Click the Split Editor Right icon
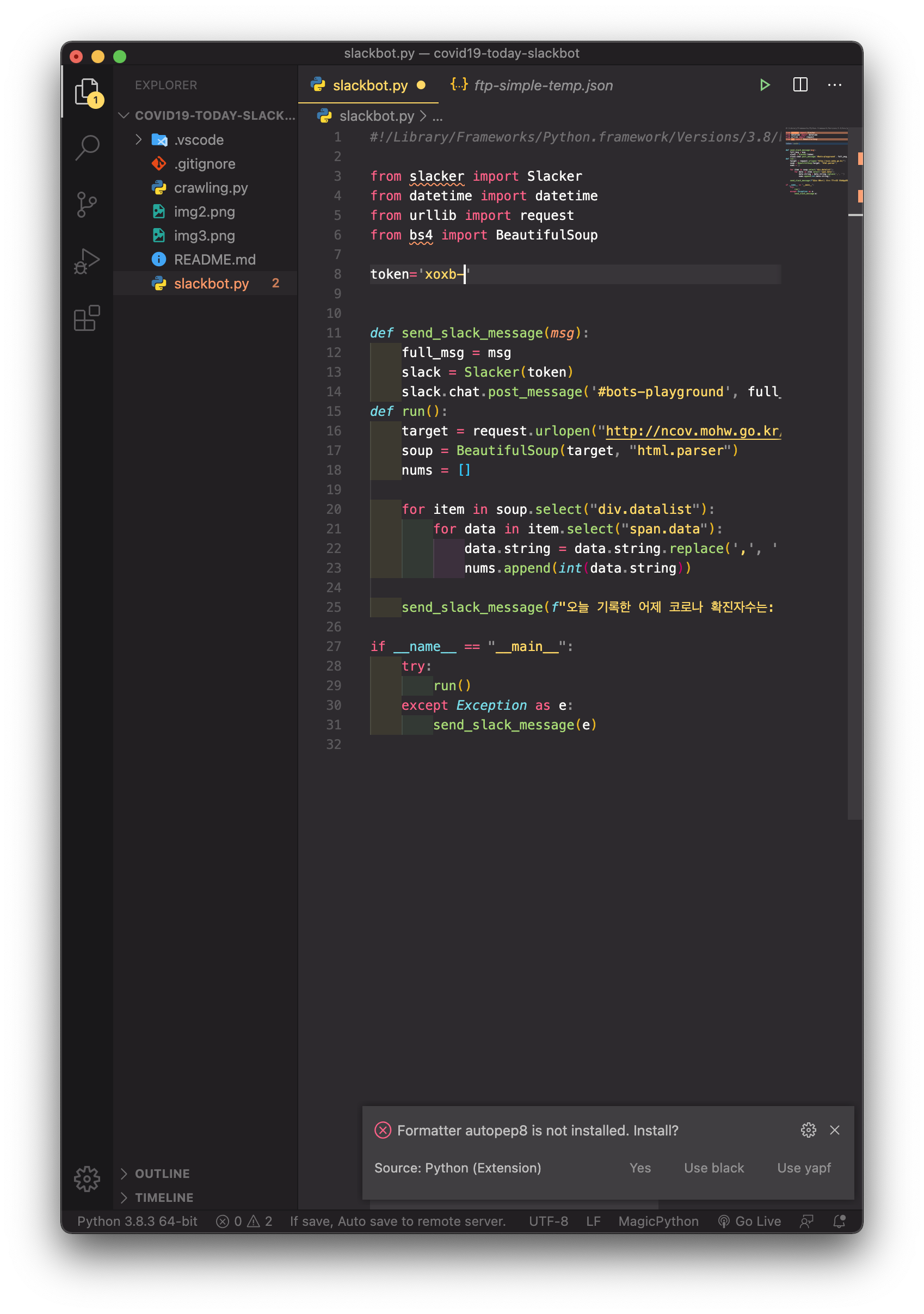Image resolution: width=924 pixels, height=1314 pixels. pos(800,85)
